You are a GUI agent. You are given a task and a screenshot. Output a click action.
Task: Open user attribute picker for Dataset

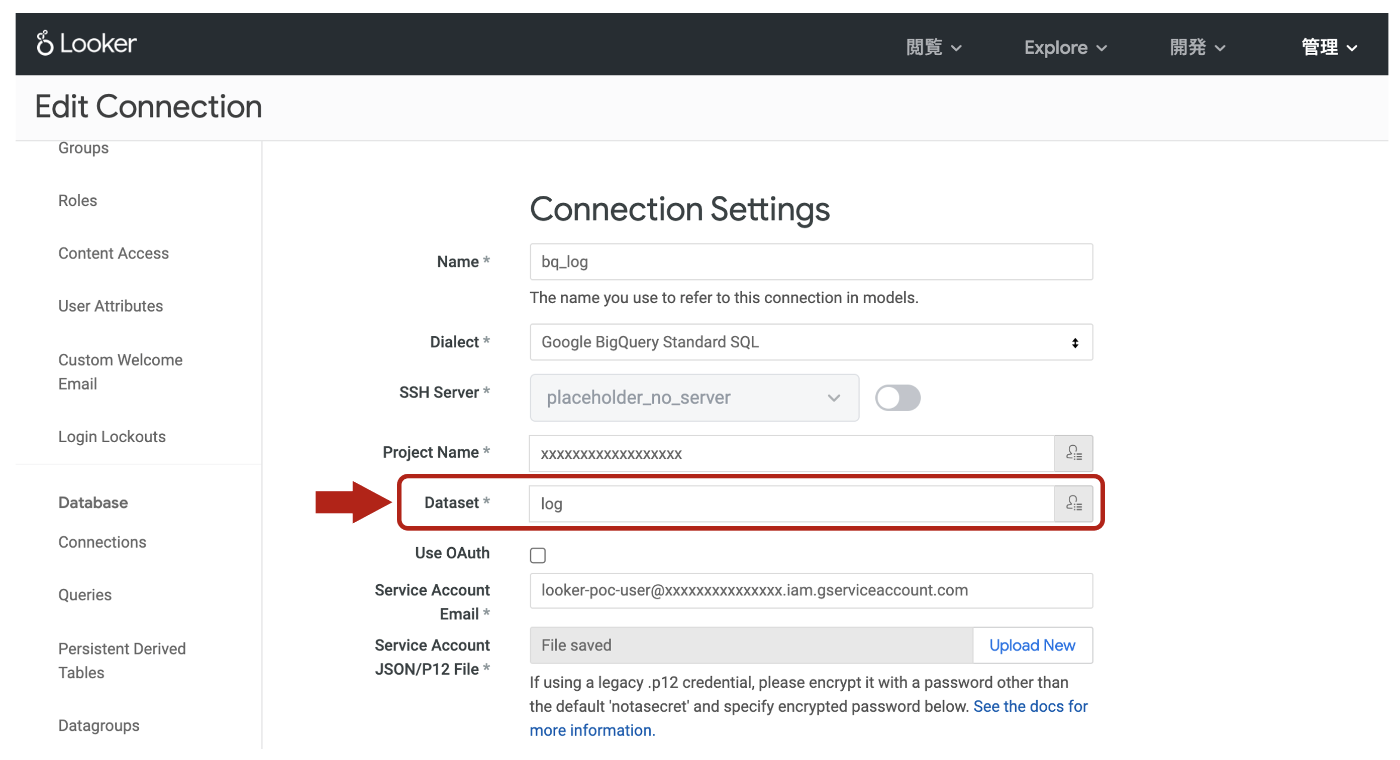click(x=1073, y=504)
